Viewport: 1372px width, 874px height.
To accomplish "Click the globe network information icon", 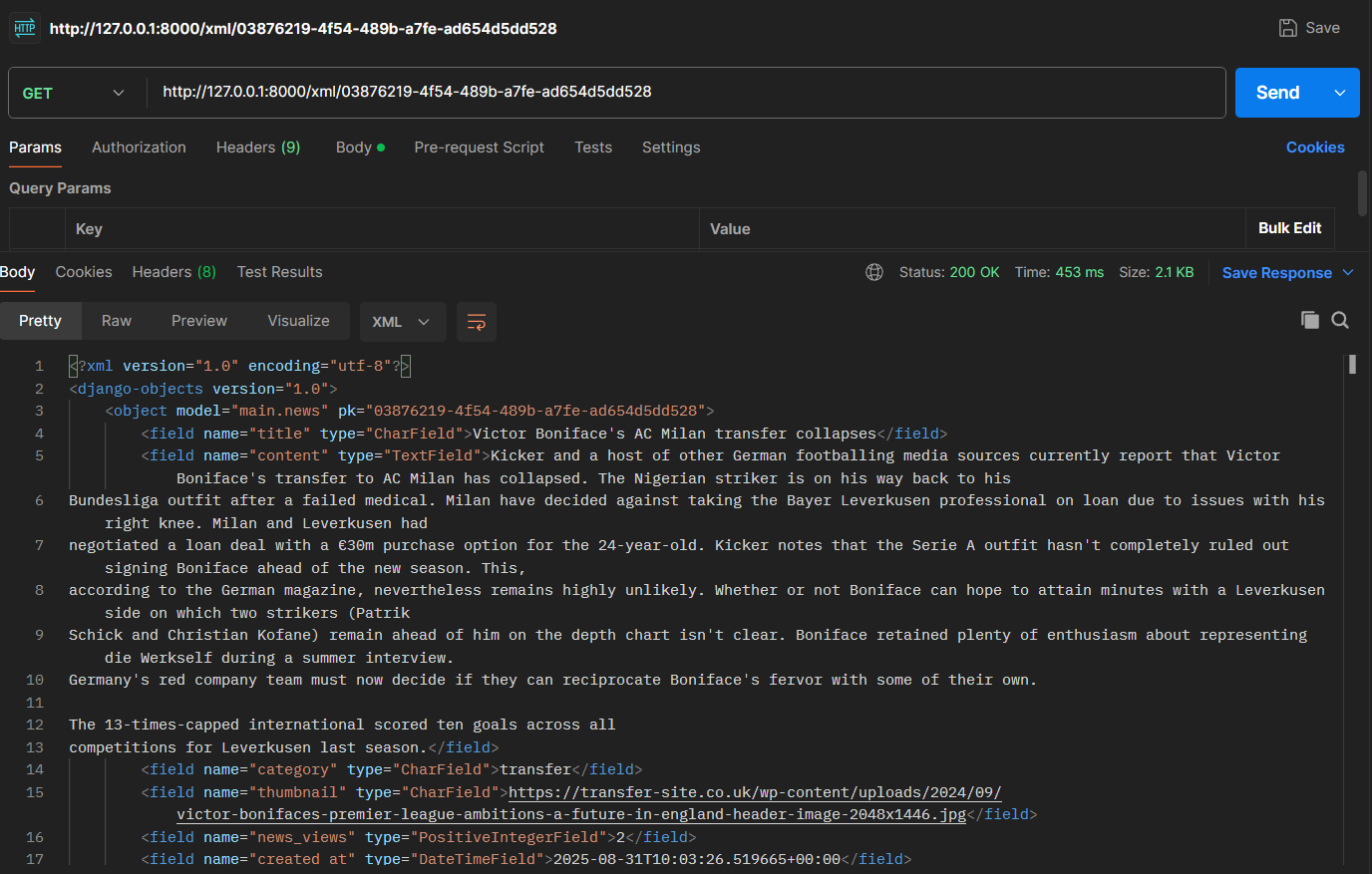I will click(x=874, y=272).
